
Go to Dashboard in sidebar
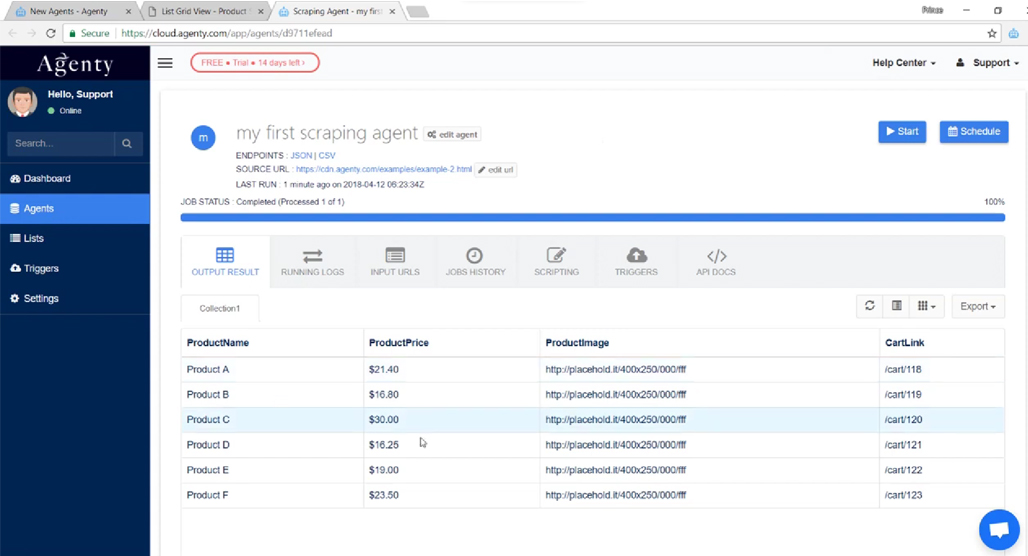point(75,178)
